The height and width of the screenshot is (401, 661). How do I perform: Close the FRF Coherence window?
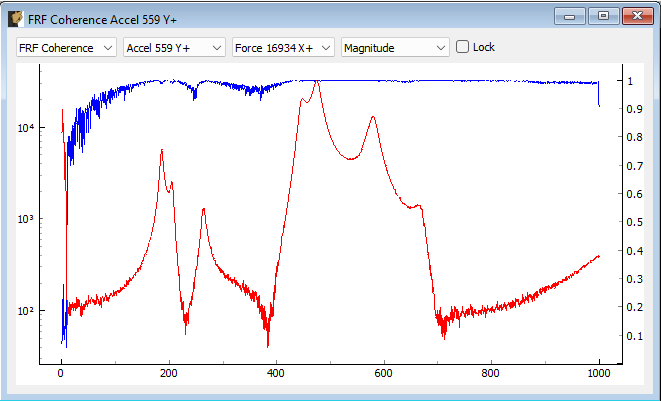point(634,15)
